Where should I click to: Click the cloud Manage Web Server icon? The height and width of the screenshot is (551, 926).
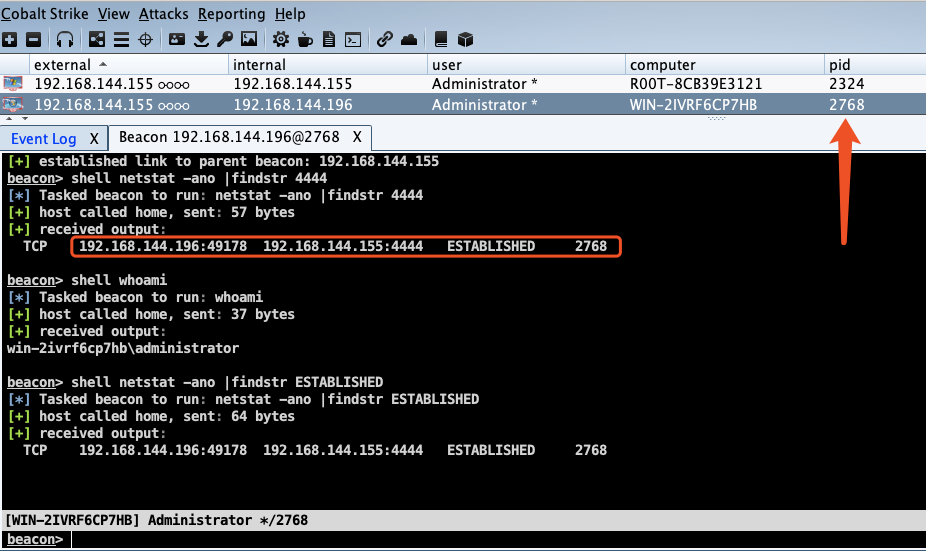click(x=409, y=40)
